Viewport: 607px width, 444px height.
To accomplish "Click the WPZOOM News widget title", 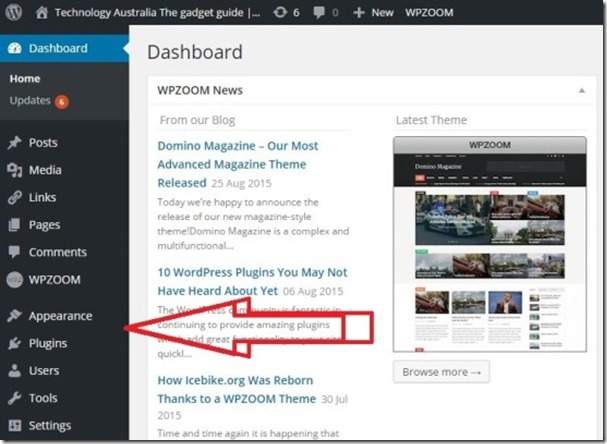I will (x=200, y=91).
